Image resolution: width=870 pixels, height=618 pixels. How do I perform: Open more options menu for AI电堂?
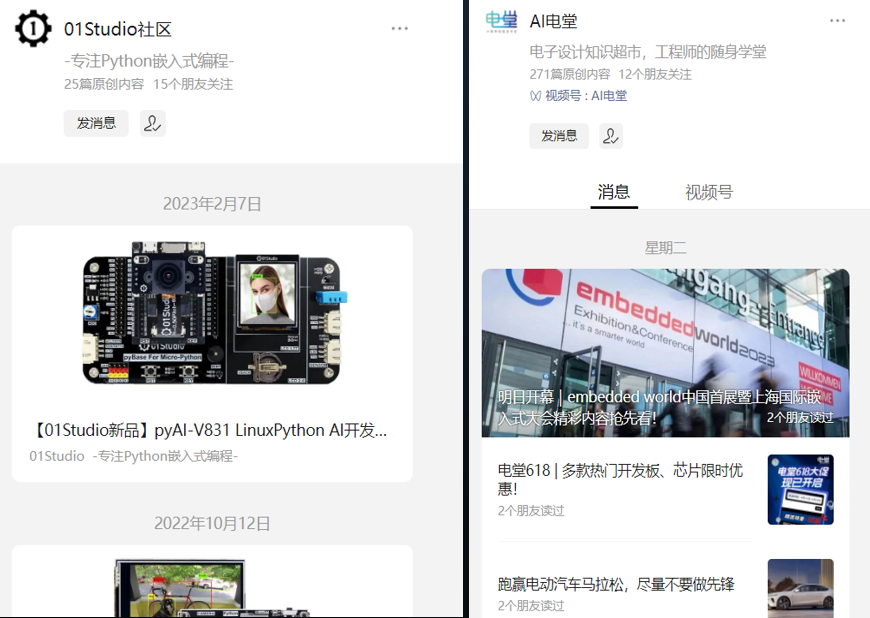point(837,21)
